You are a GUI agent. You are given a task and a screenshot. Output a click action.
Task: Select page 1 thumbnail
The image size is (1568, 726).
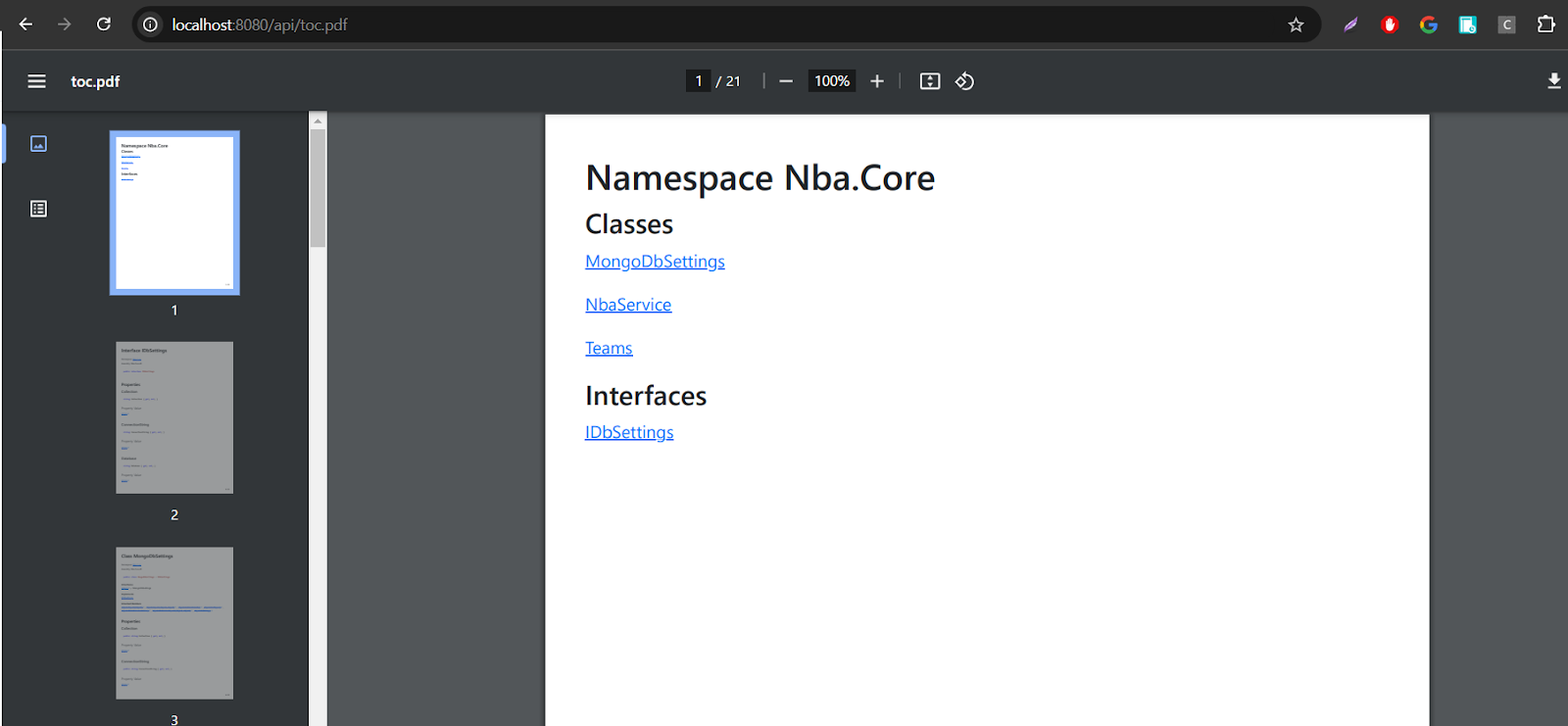point(174,213)
